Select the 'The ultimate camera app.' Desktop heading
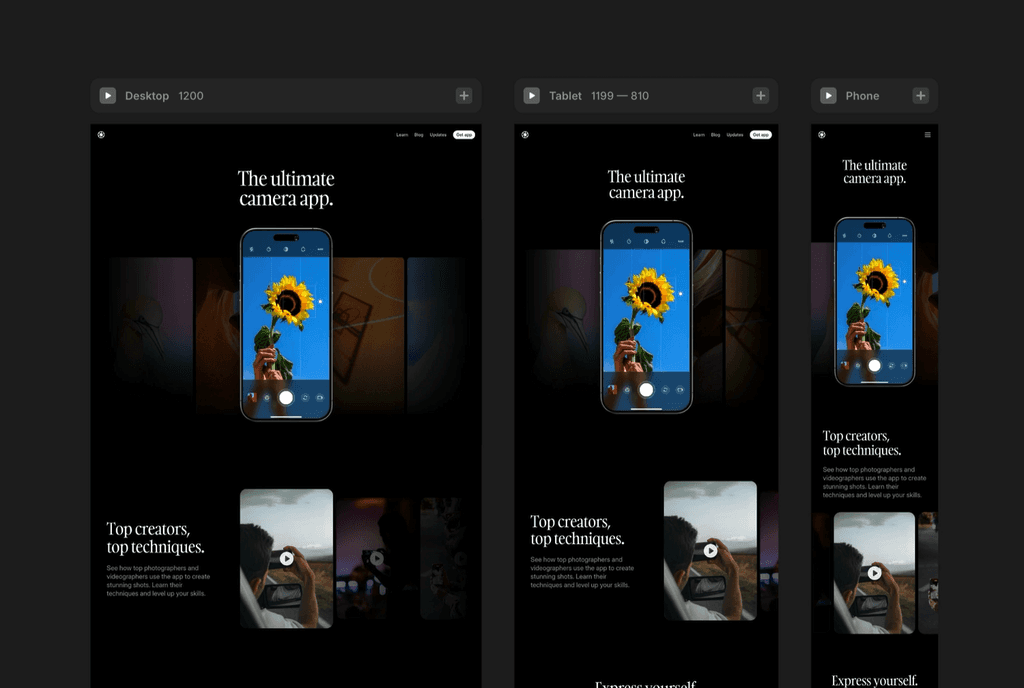This screenshot has width=1024, height=688. tap(286, 188)
